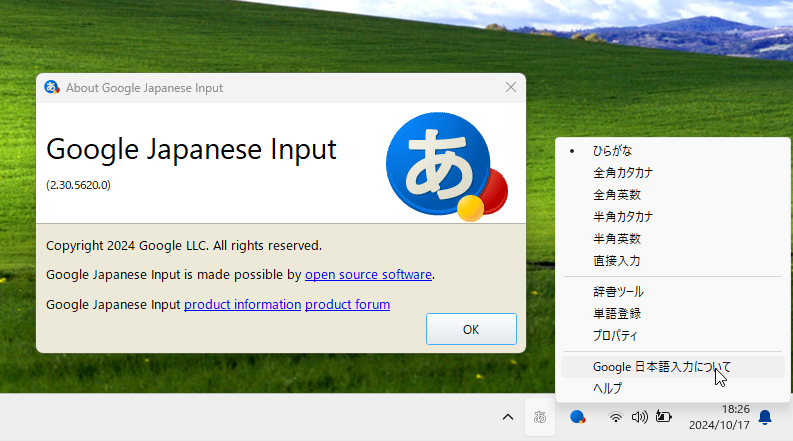The height and width of the screenshot is (441, 793).
Task: Open the taskbar clock showing 18:26
Action: [719, 417]
